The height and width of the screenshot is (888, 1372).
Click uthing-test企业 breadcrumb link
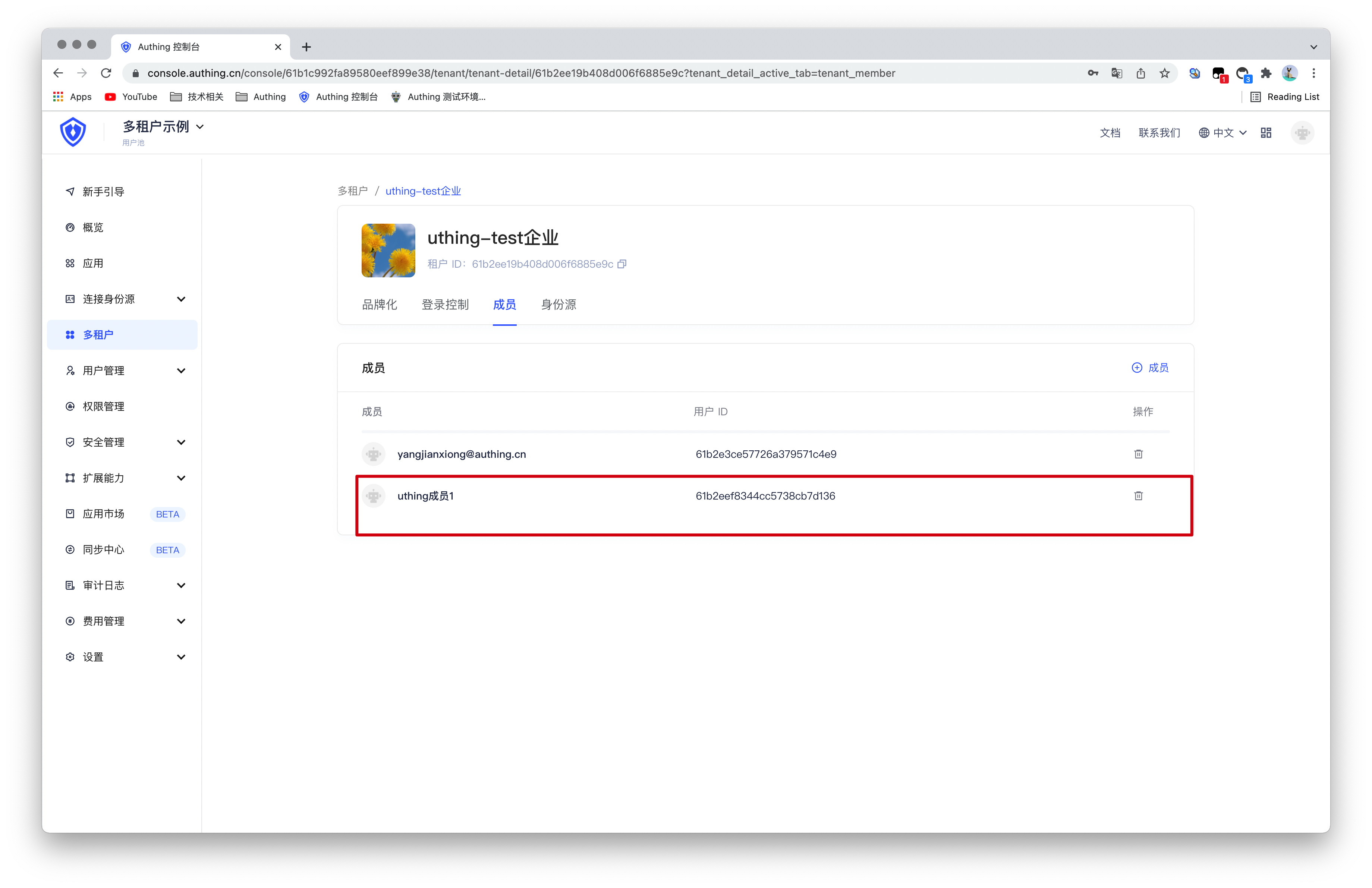pyautogui.click(x=423, y=191)
